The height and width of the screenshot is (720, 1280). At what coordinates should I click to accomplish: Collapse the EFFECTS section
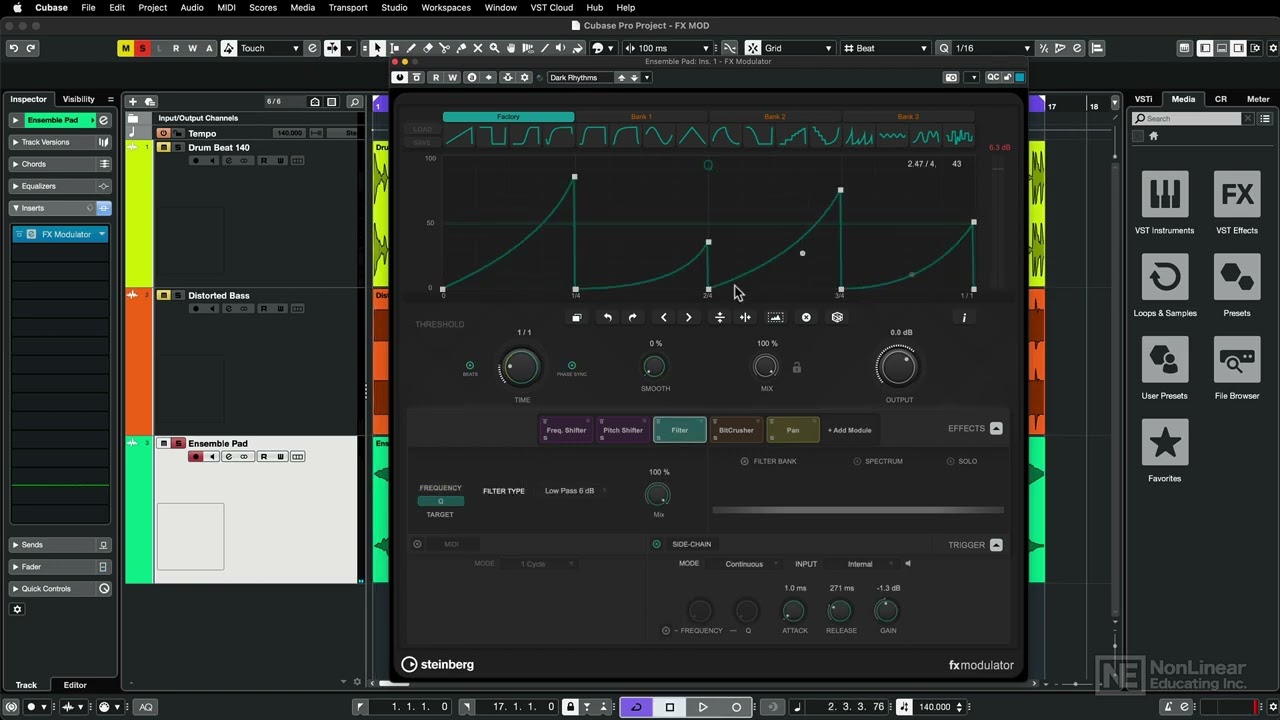tap(996, 428)
